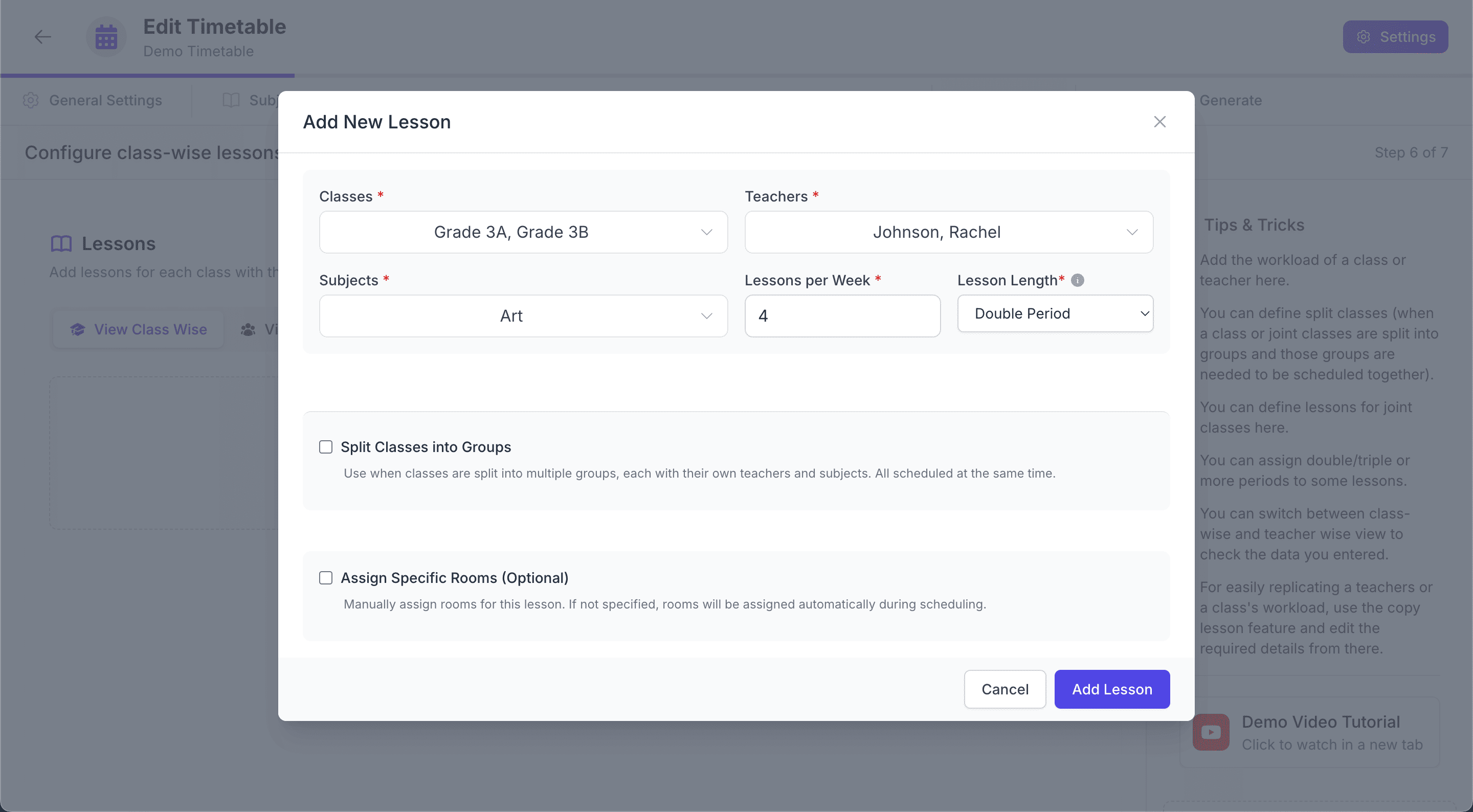Enable Assign Specific Rooms checkbox
Image resolution: width=1473 pixels, height=812 pixels.
pos(326,578)
